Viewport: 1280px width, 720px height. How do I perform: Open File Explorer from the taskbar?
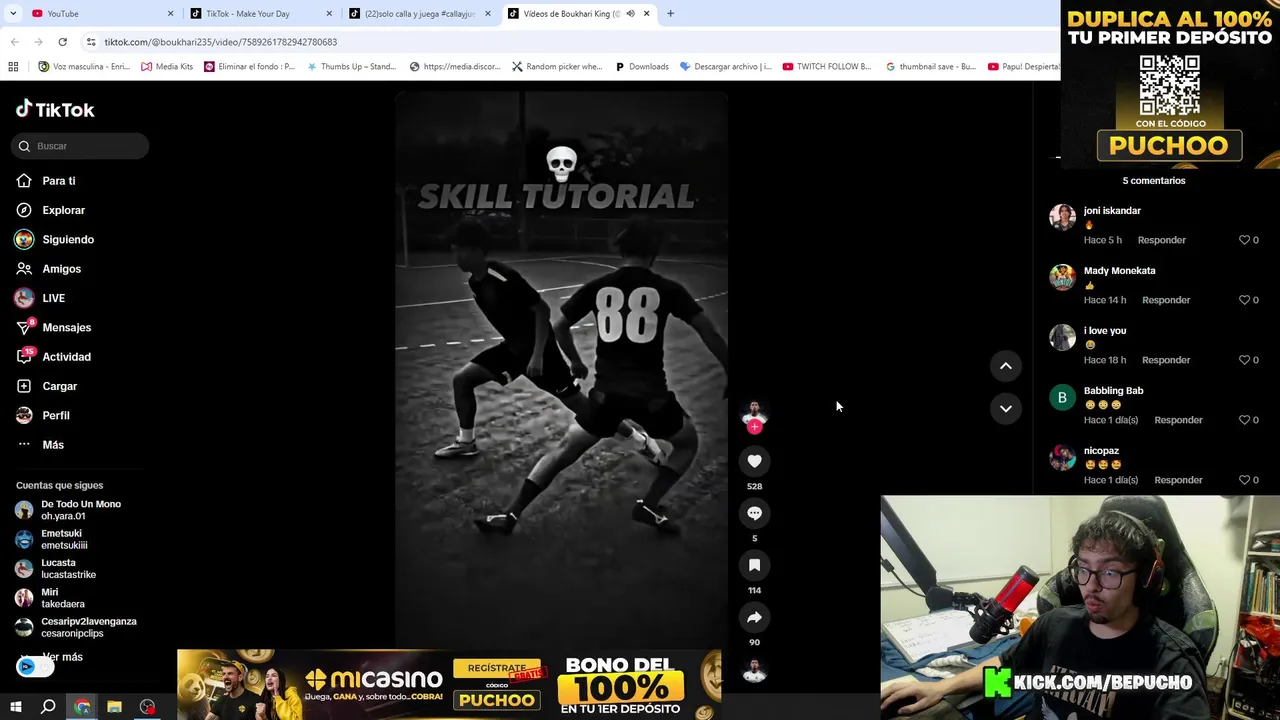click(114, 707)
